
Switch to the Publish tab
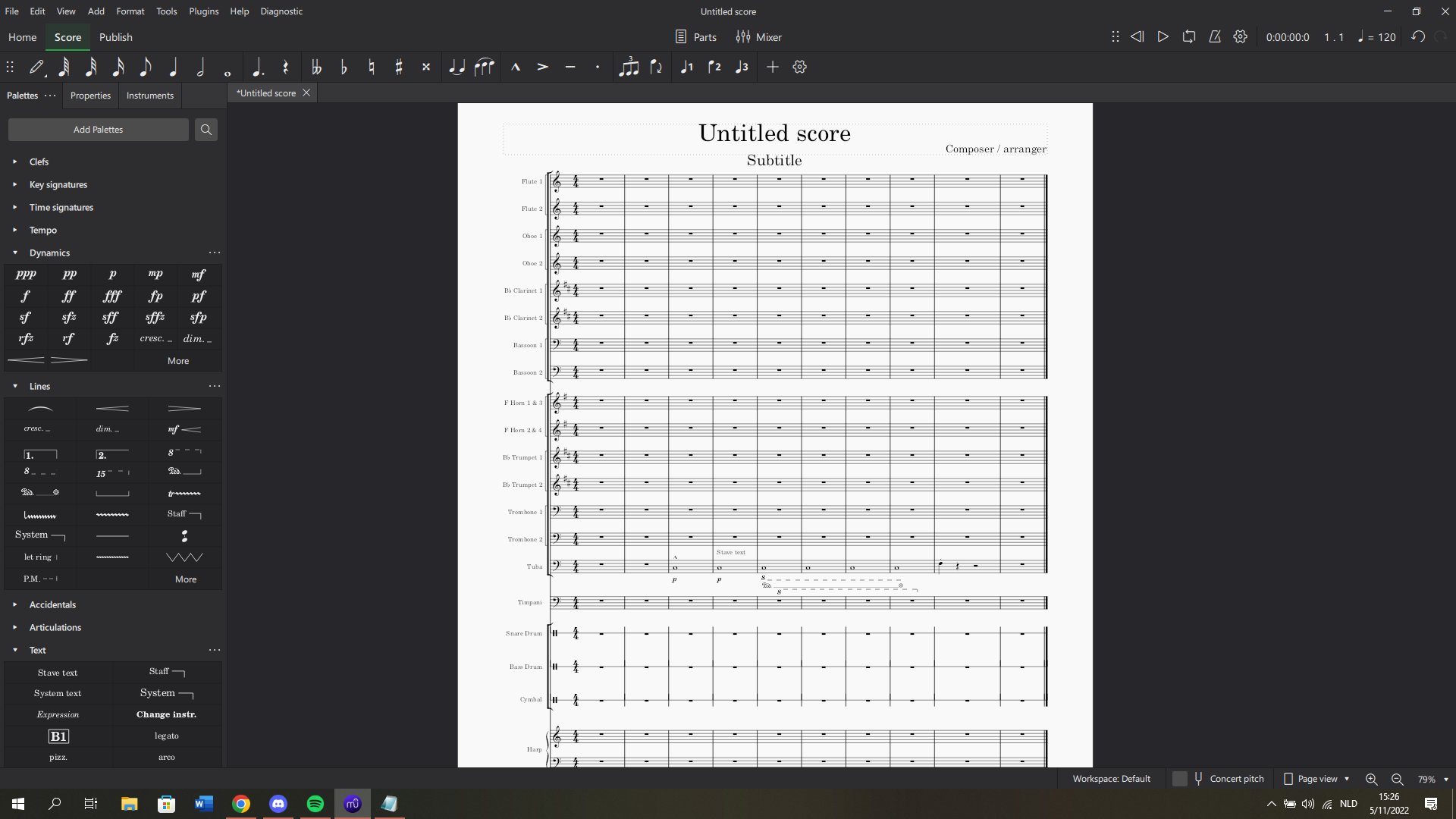click(115, 37)
